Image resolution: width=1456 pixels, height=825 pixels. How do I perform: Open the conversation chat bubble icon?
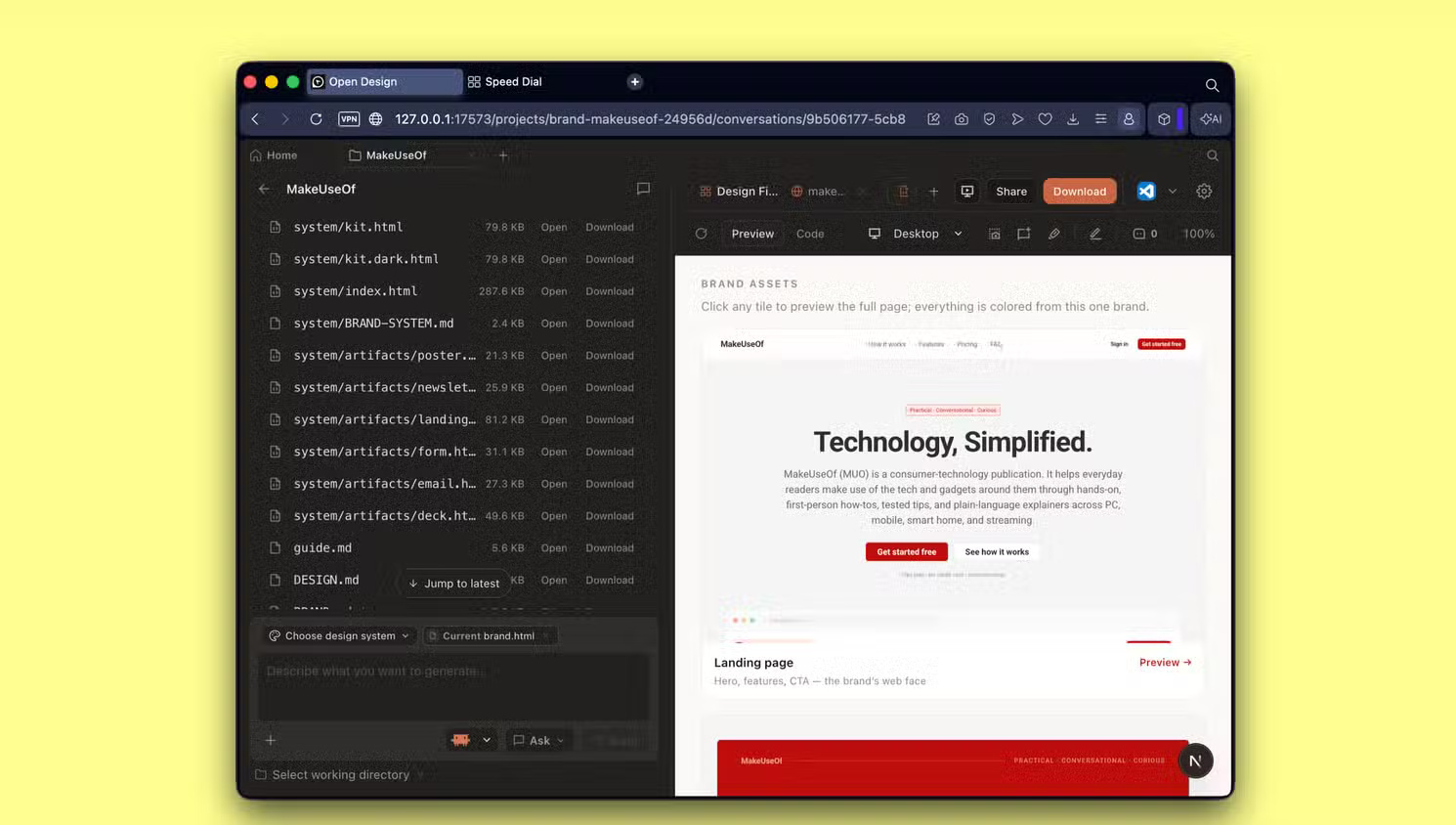pos(643,189)
